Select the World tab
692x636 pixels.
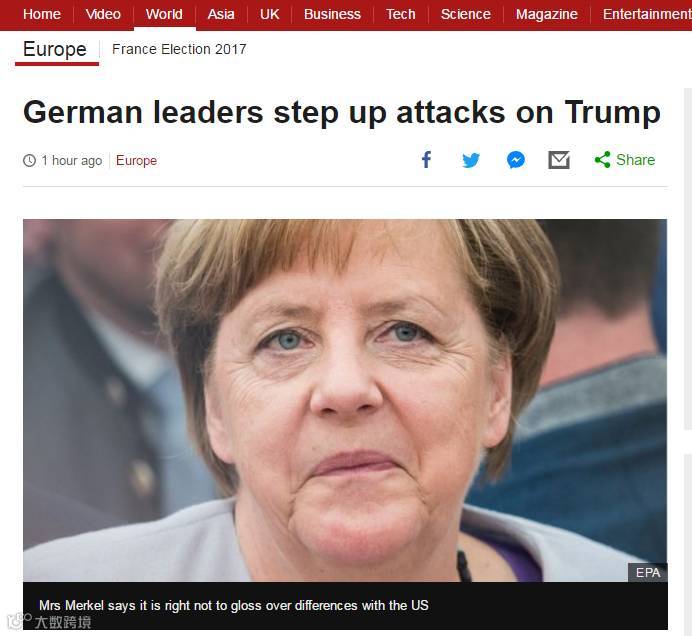click(x=164, y=14)
